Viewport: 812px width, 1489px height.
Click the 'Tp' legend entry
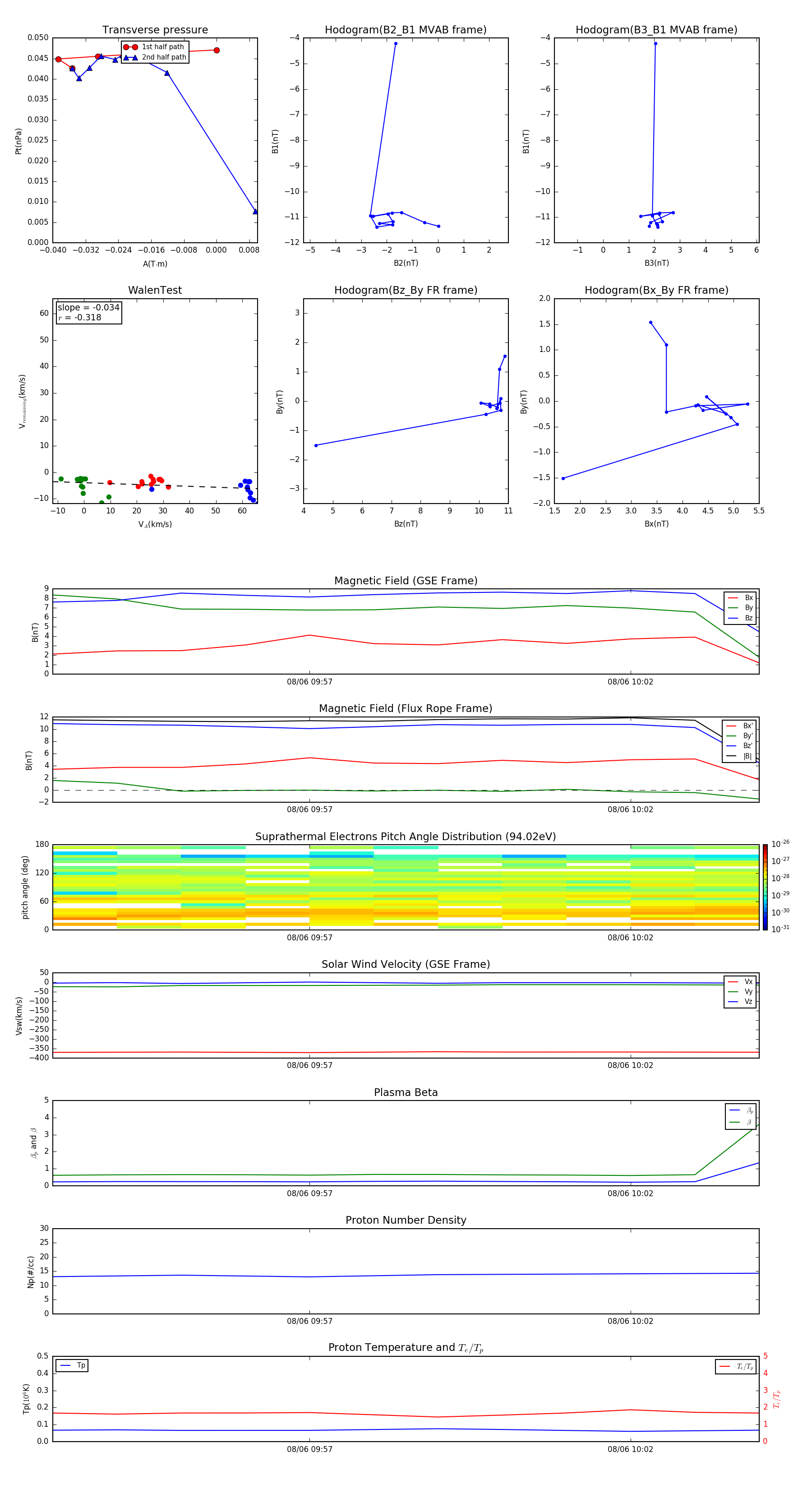click(72, 1366)
